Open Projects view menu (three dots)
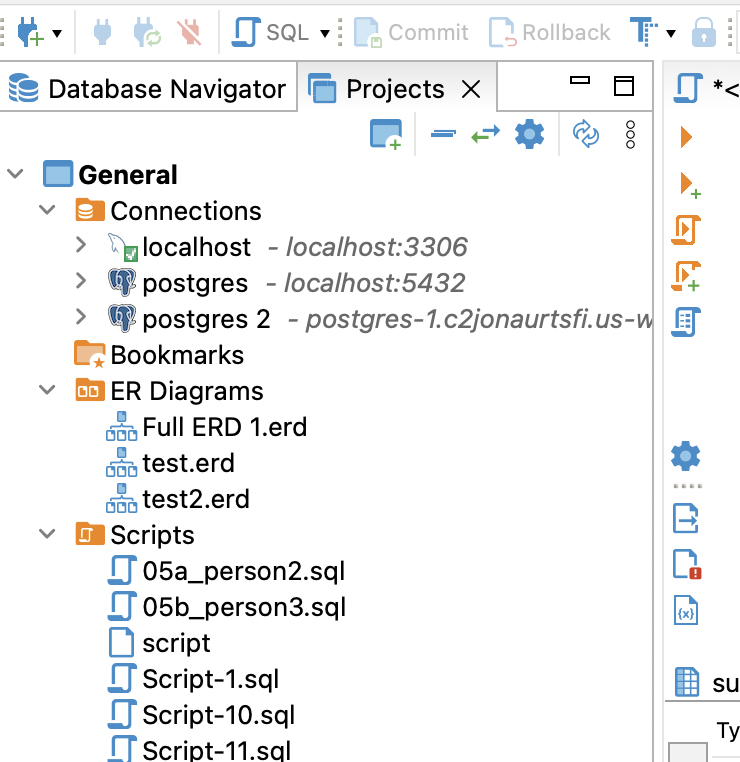 (x=630, y=134)
